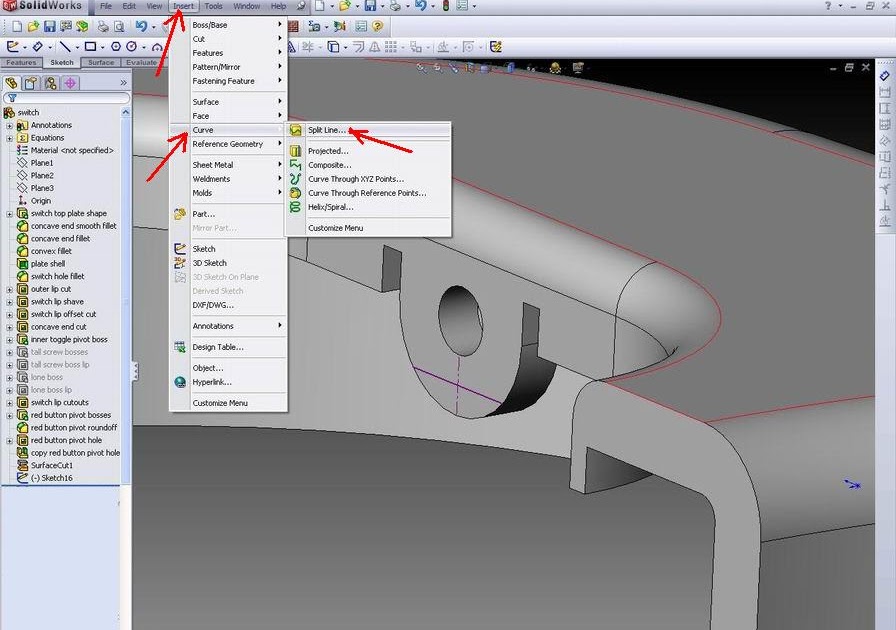Choose Helix/Spiral from the Curve submenu
The width and height of the screenshot is (896, 630).
pos(333,207)
